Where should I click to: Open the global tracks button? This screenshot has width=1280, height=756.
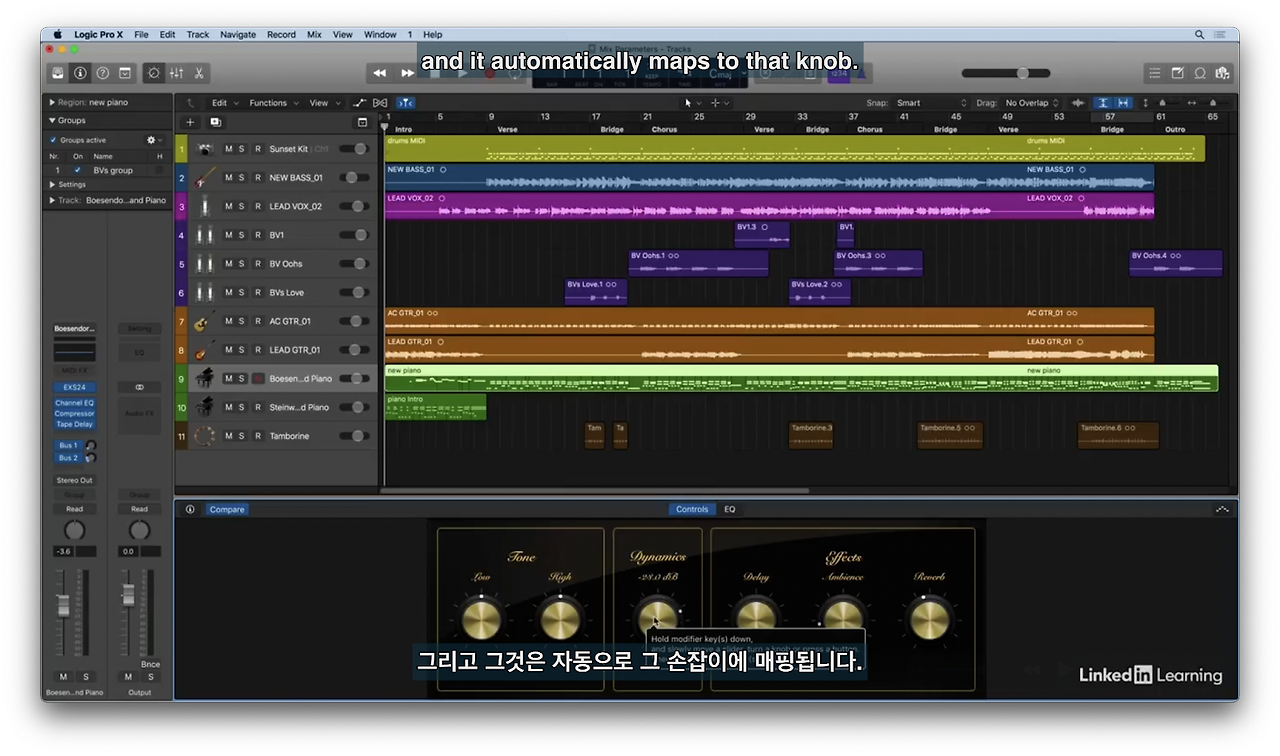coord(363,122)
